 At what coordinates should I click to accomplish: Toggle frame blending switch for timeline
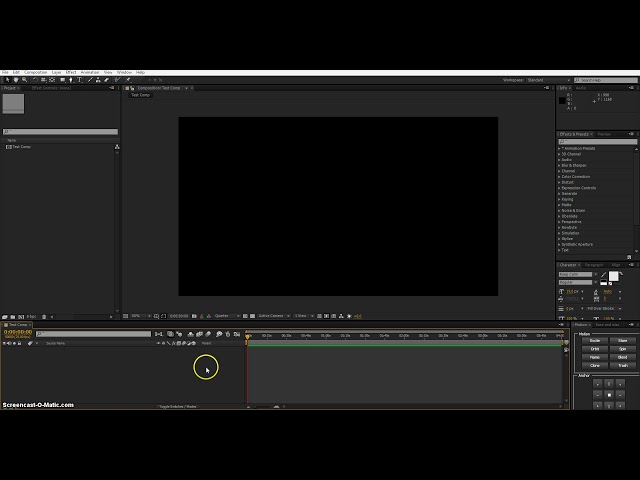[200, 334]
